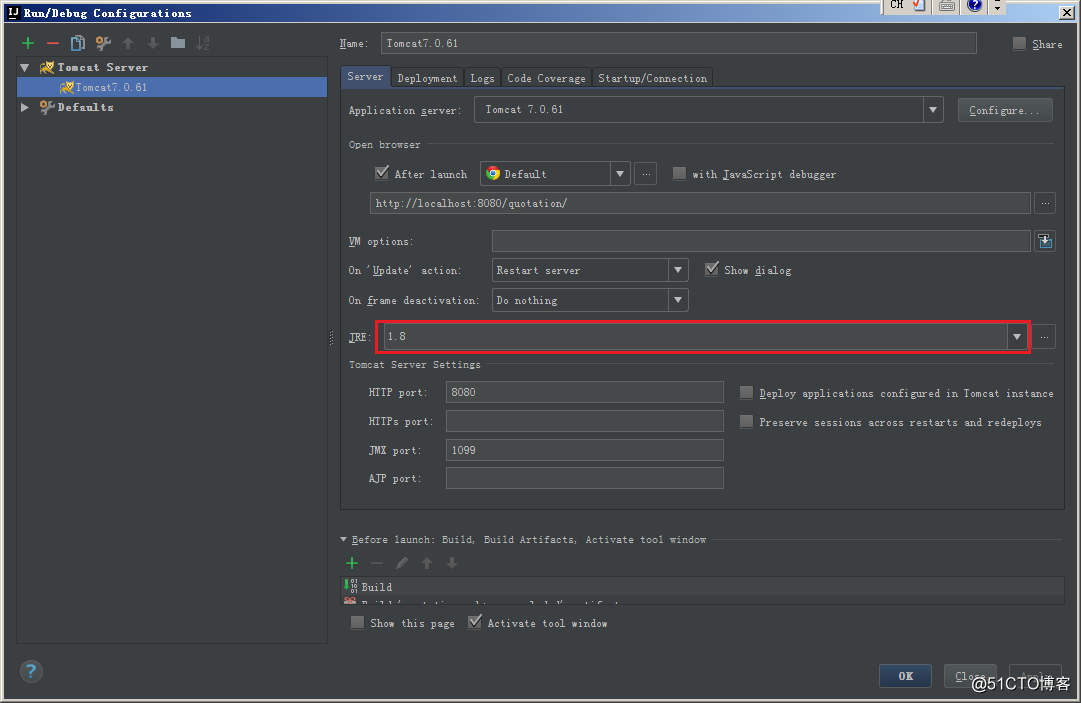Open the Default browser dropdown
The height and width of the screenshot is (703, 1081).
click(x=620, y=174)
